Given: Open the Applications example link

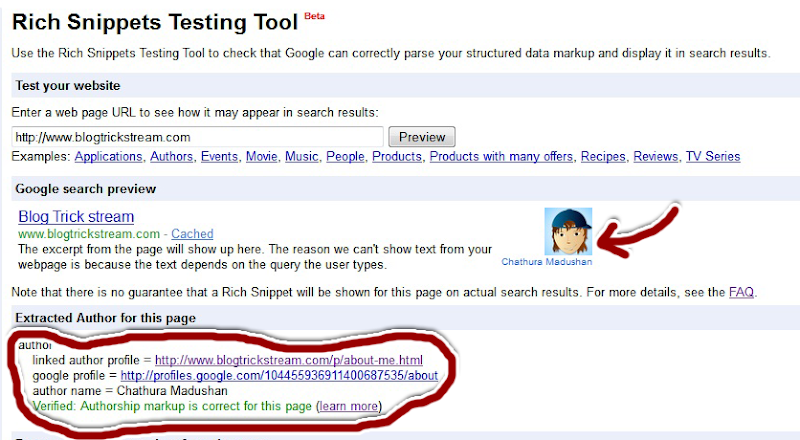Looking at the screenshot, I should click(108, 157).
